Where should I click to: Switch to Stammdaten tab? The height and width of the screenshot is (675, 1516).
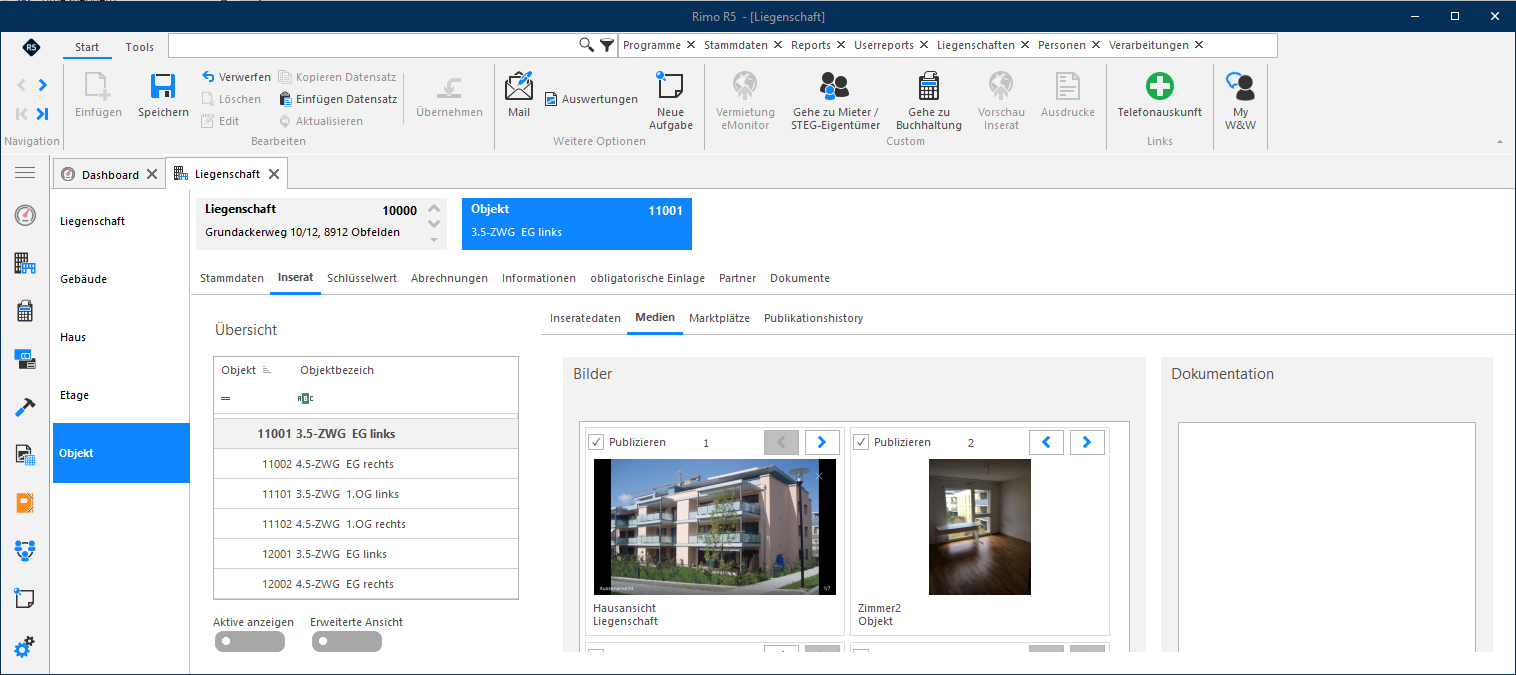click(232, 278)
